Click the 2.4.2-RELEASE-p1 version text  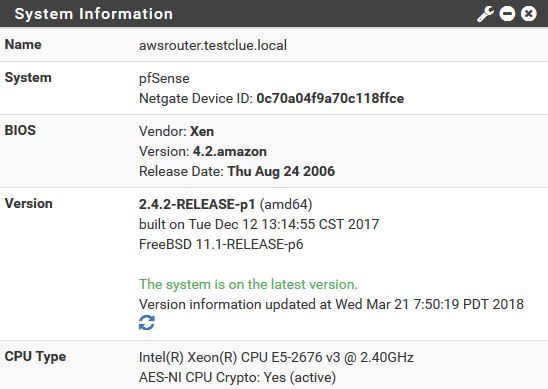pyautogui.click(x=197, y=204)
